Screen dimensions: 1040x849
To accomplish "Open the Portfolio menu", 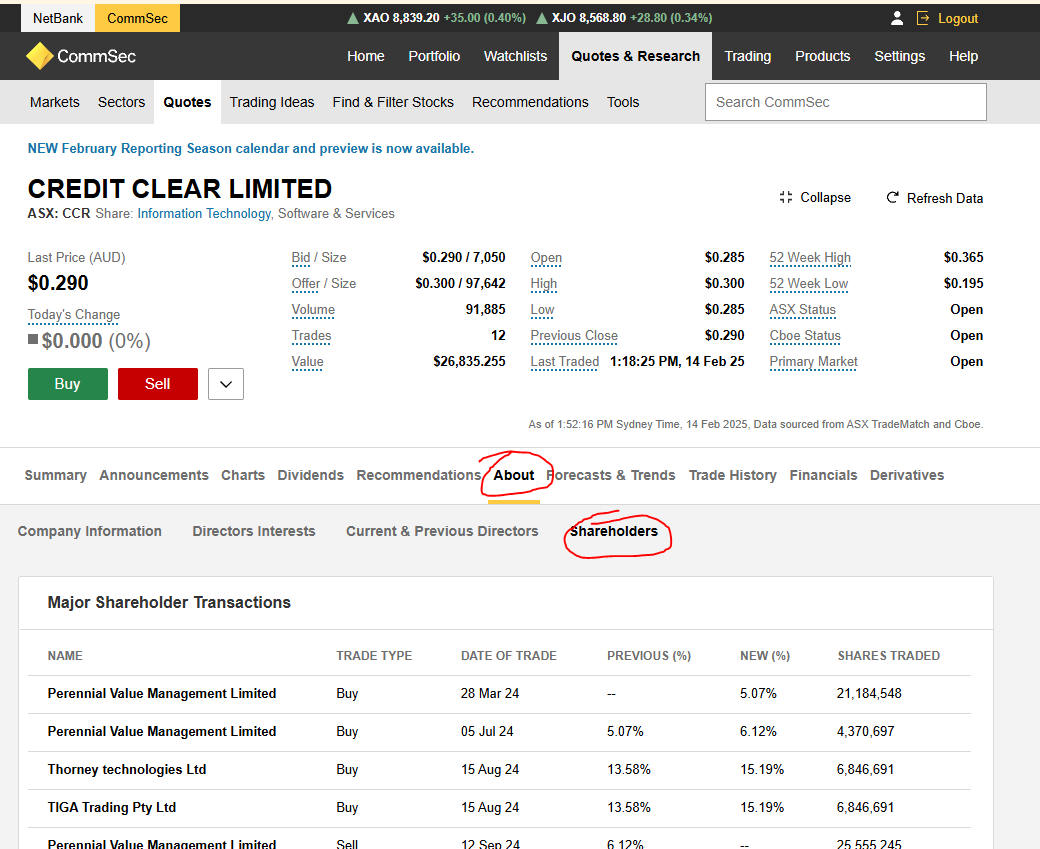I will (434, 56).
